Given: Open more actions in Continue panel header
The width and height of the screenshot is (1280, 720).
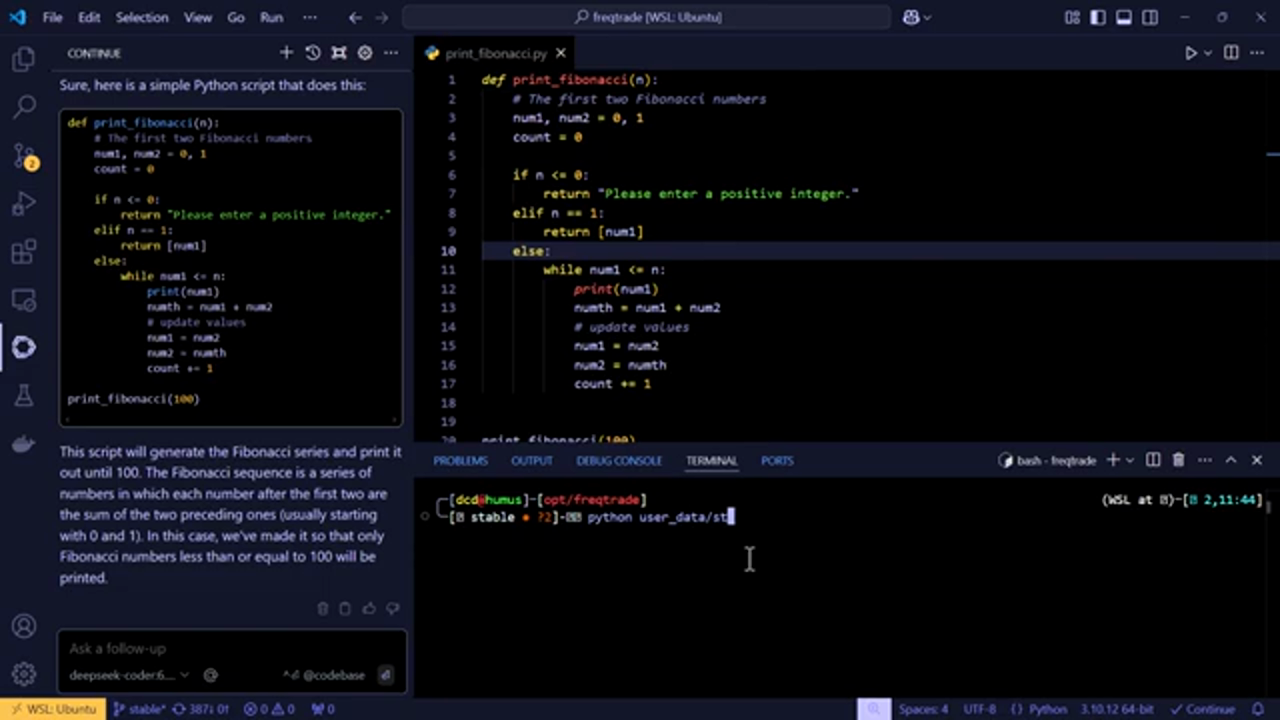Looking at the screenshot, I should [391, 53].
